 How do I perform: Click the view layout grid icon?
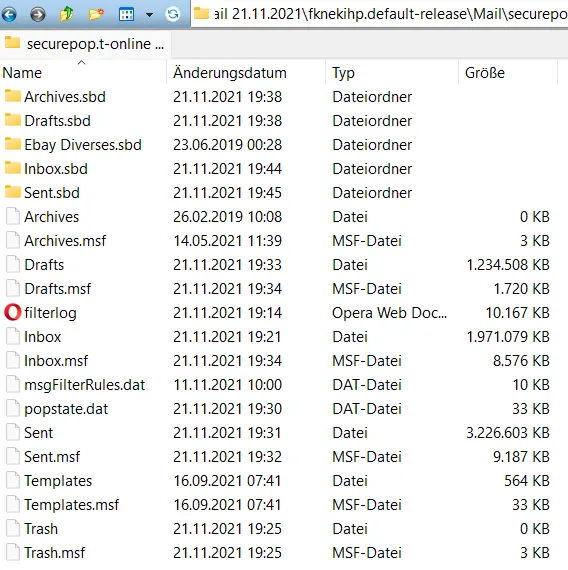click(x=126, y=15)
